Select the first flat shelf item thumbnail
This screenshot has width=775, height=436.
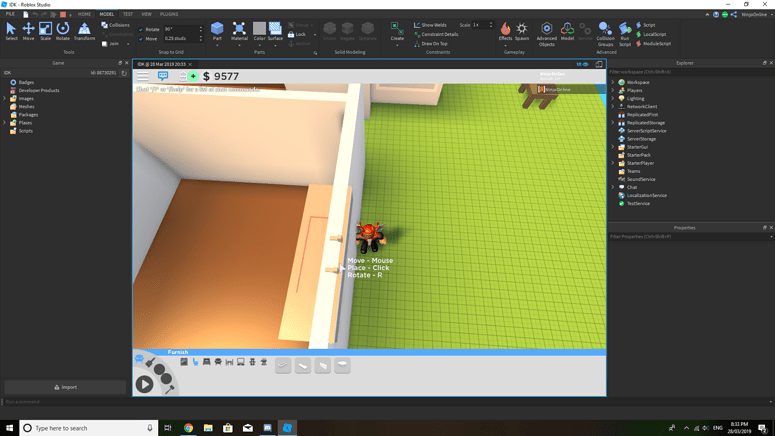pos(283,365)
